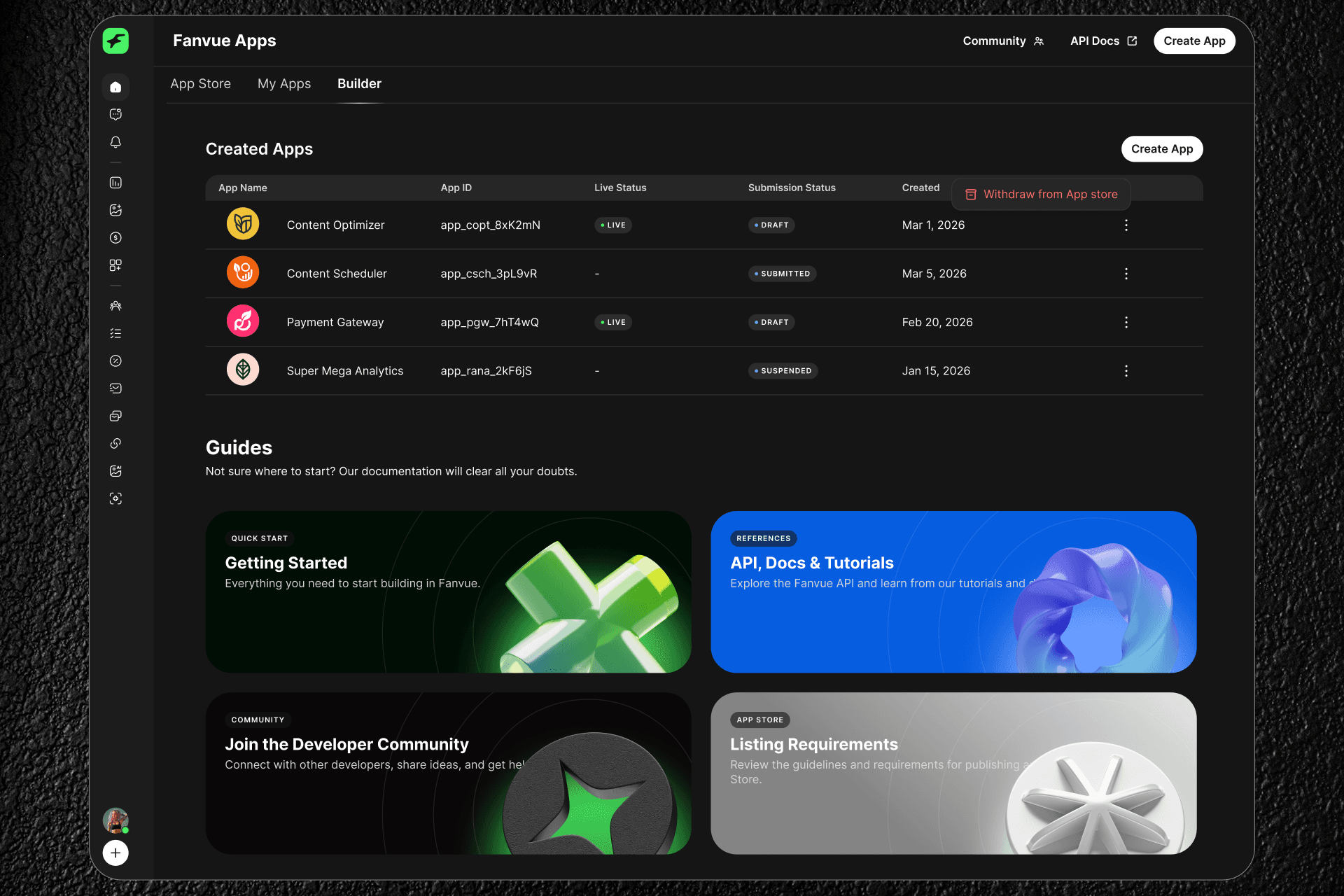1344x896 pixels.
Task: Click Create App beside Created Apps
Action: [x=1162, y=149]
